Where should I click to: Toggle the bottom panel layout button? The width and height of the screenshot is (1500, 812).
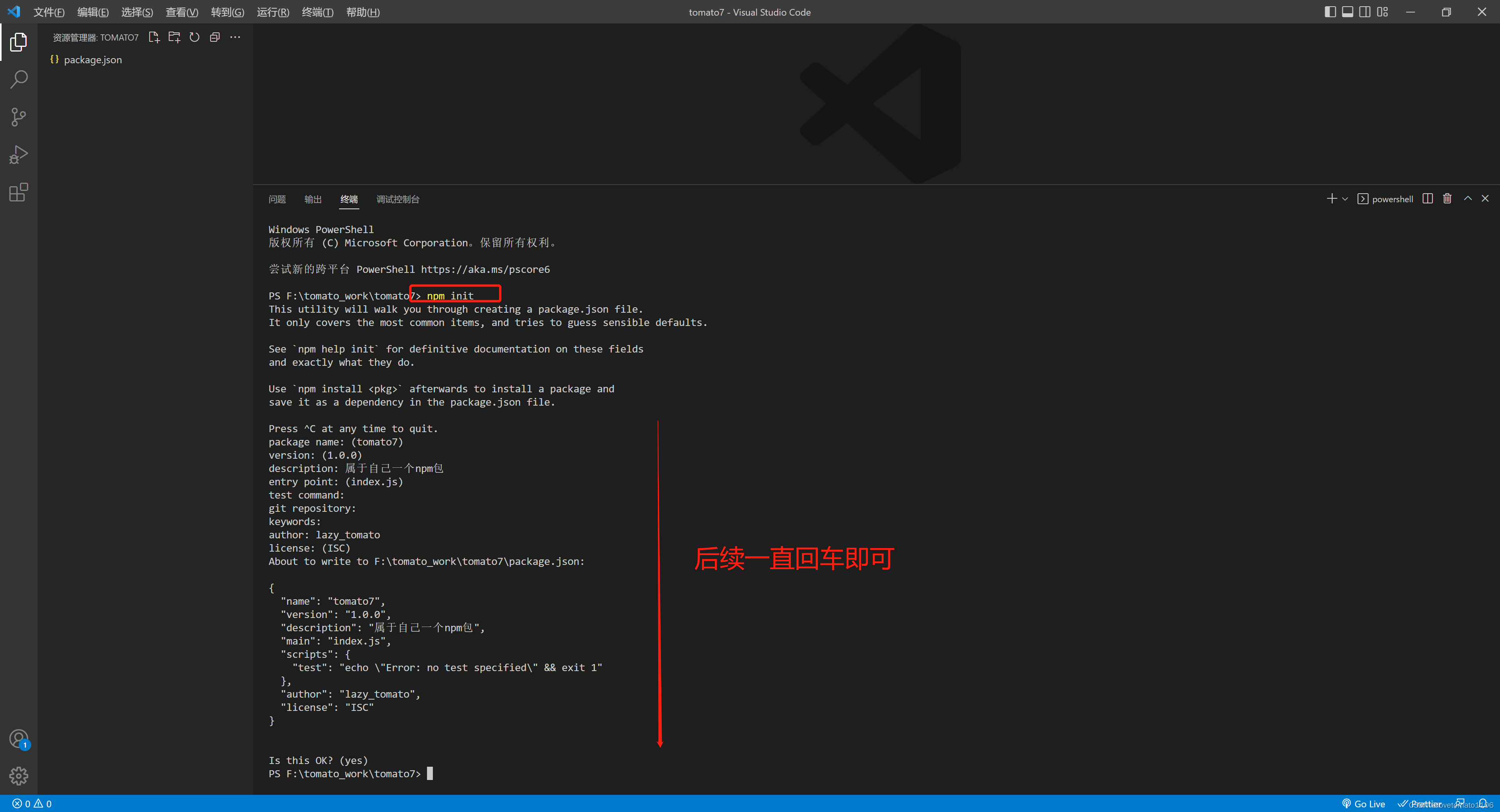(x=1347, y=12)
